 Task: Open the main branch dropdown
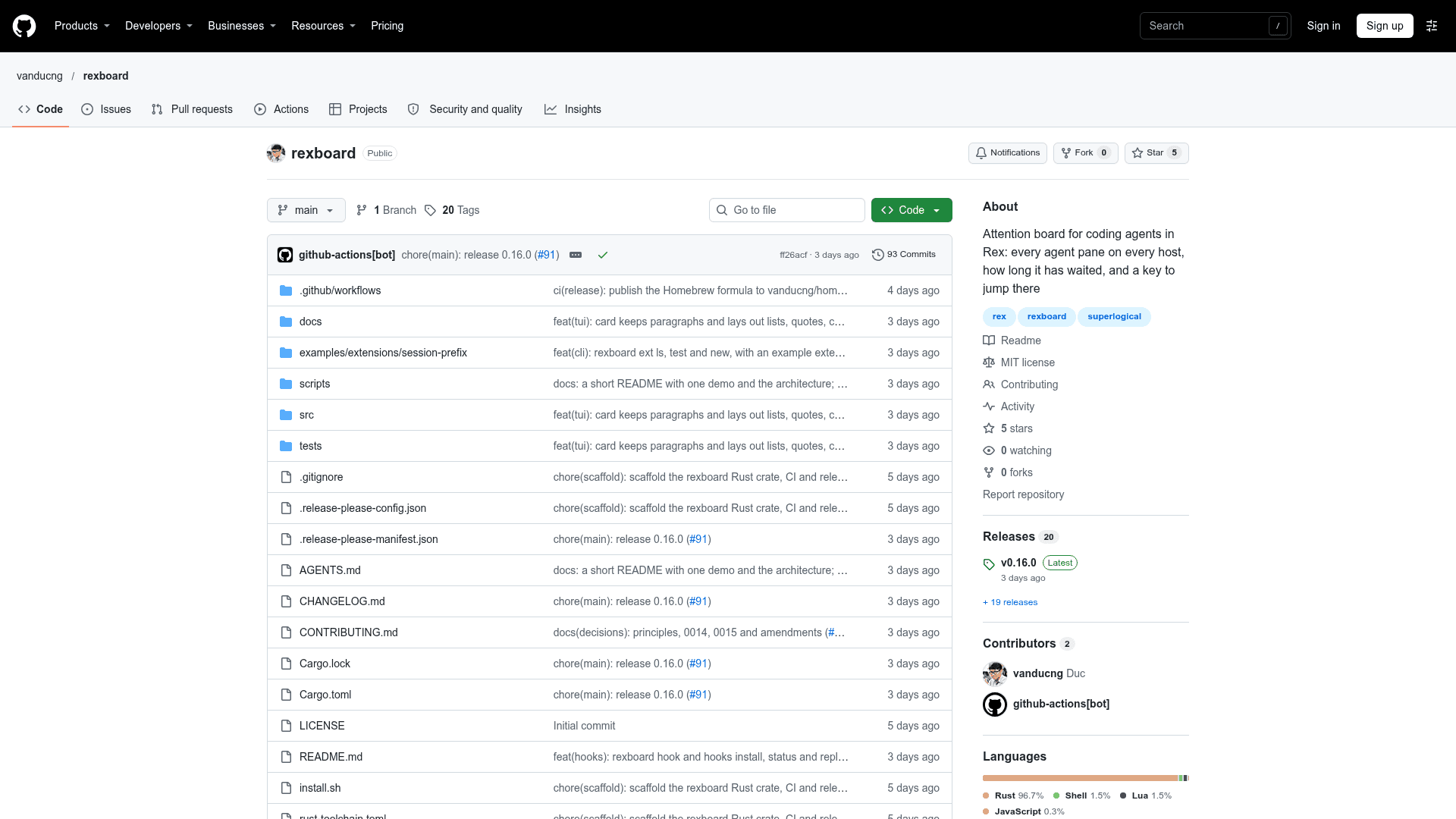[306, 210]
